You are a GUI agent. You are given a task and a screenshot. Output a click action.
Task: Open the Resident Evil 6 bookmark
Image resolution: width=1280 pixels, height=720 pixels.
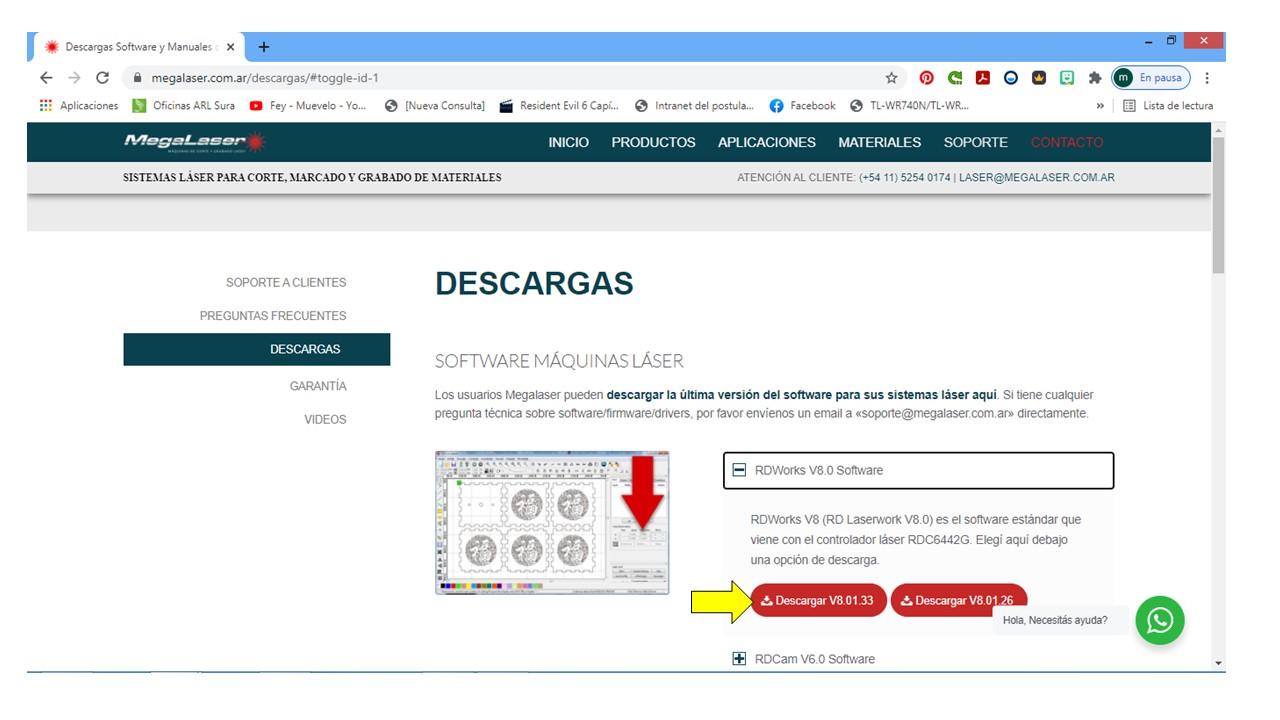coord(559,106)
